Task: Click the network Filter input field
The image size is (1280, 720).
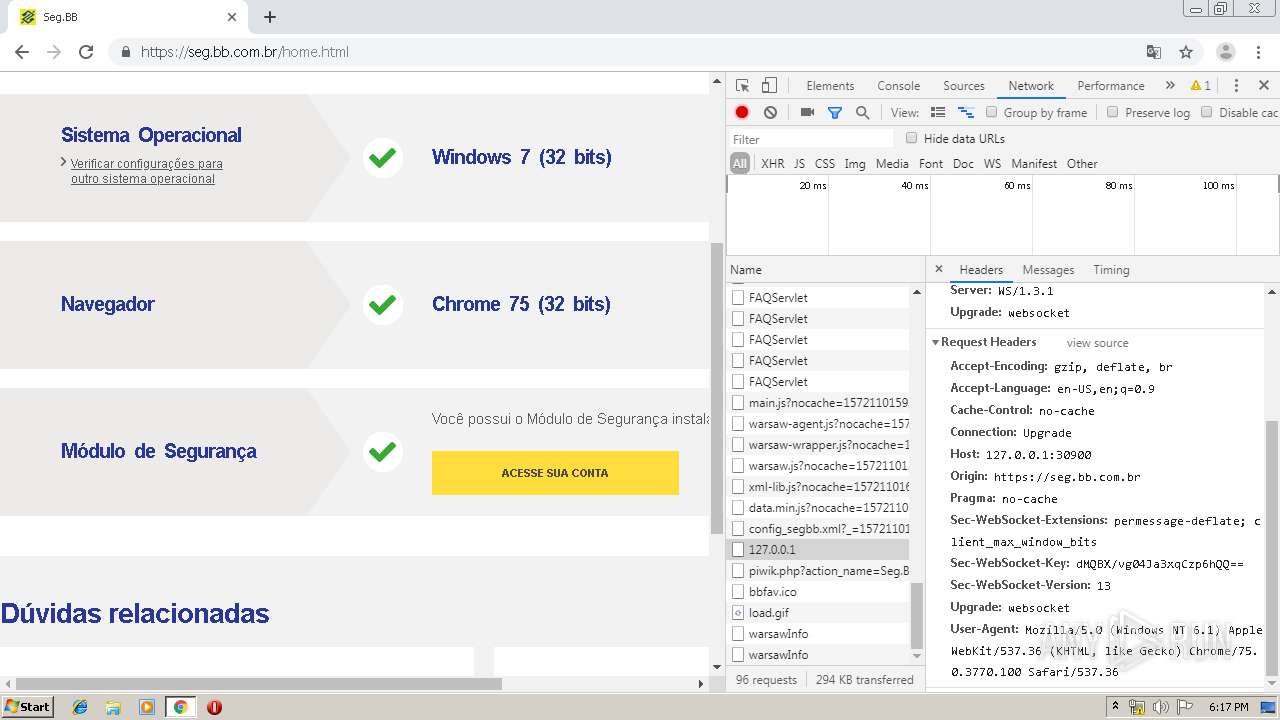Action: (810, 139)
